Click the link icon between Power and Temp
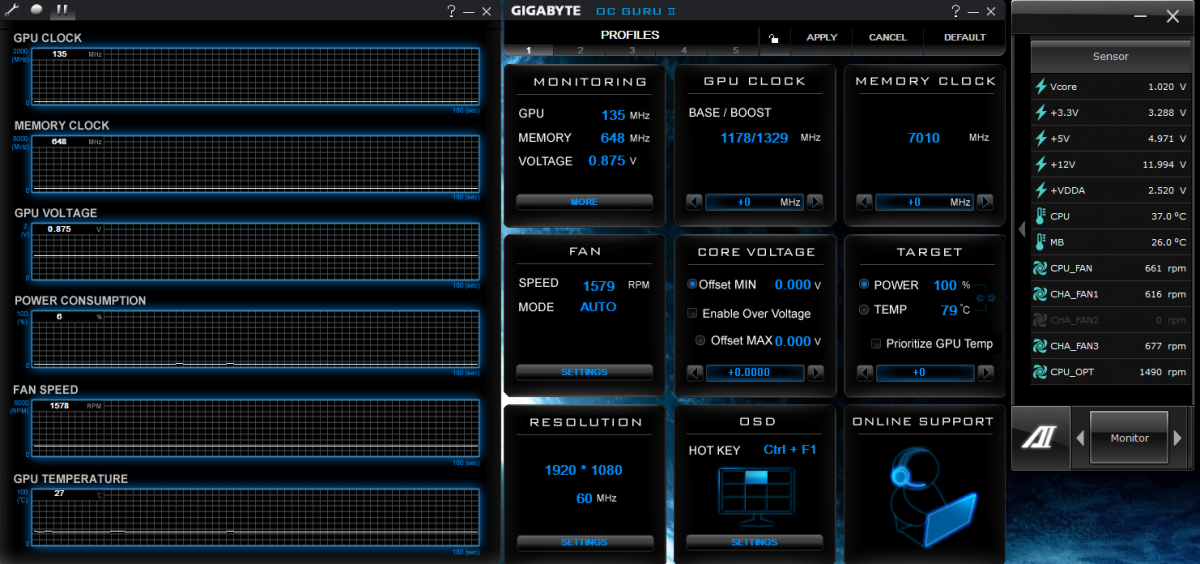This screenshot has height=564, width=1200. tap(984, 298)
